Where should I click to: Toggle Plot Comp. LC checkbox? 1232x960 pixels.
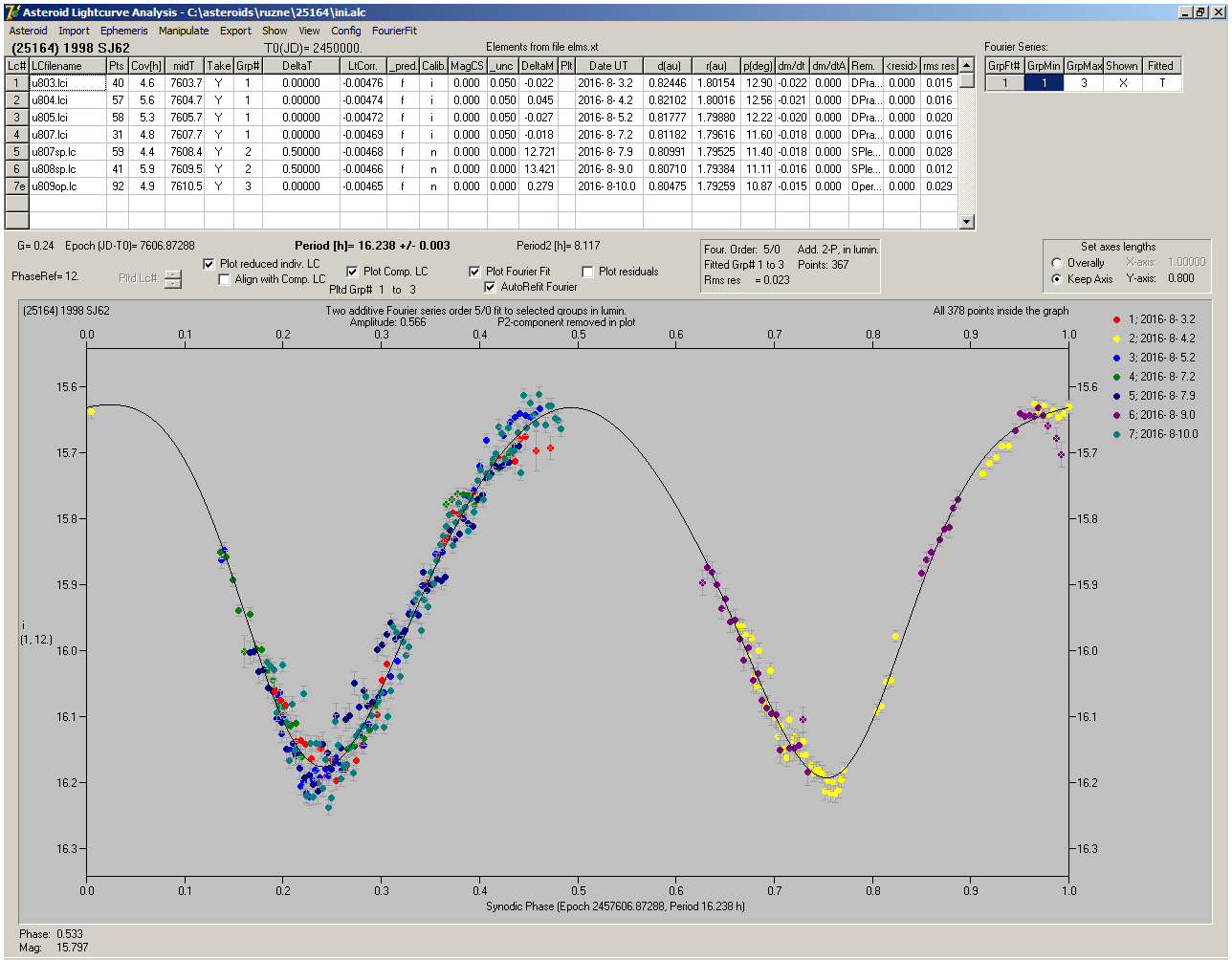(352, 272)
